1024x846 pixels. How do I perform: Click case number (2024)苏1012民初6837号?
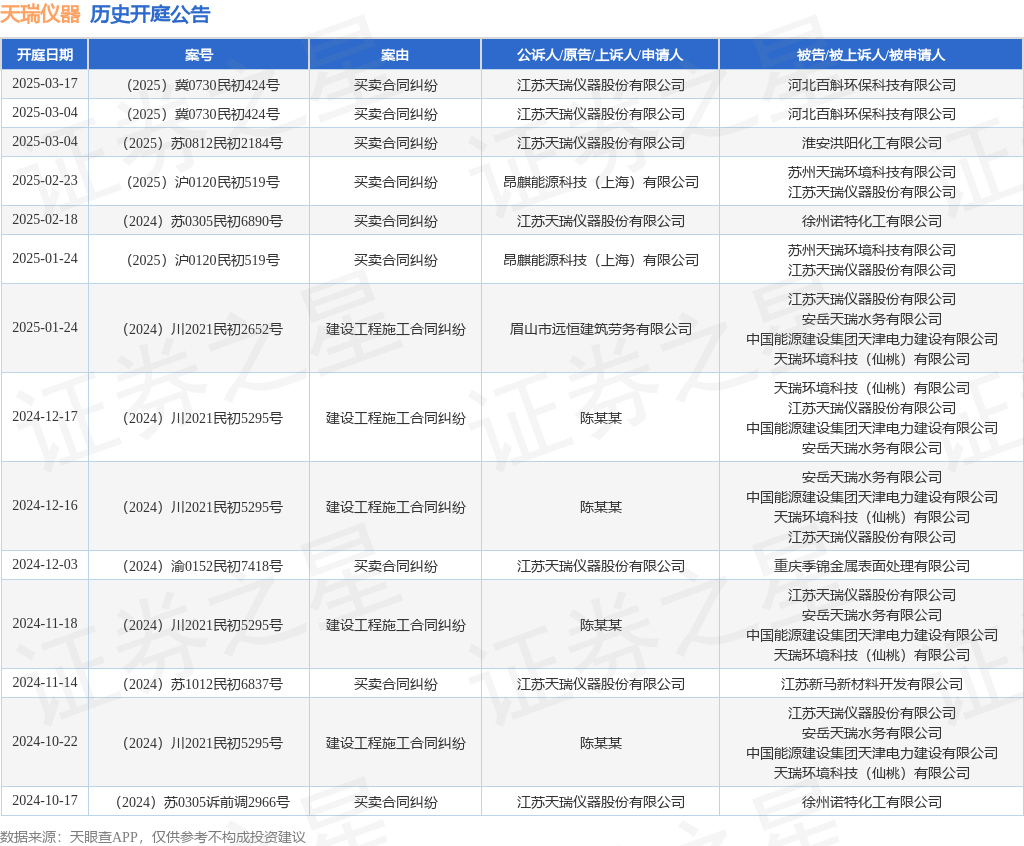click(x=202, y=684)
